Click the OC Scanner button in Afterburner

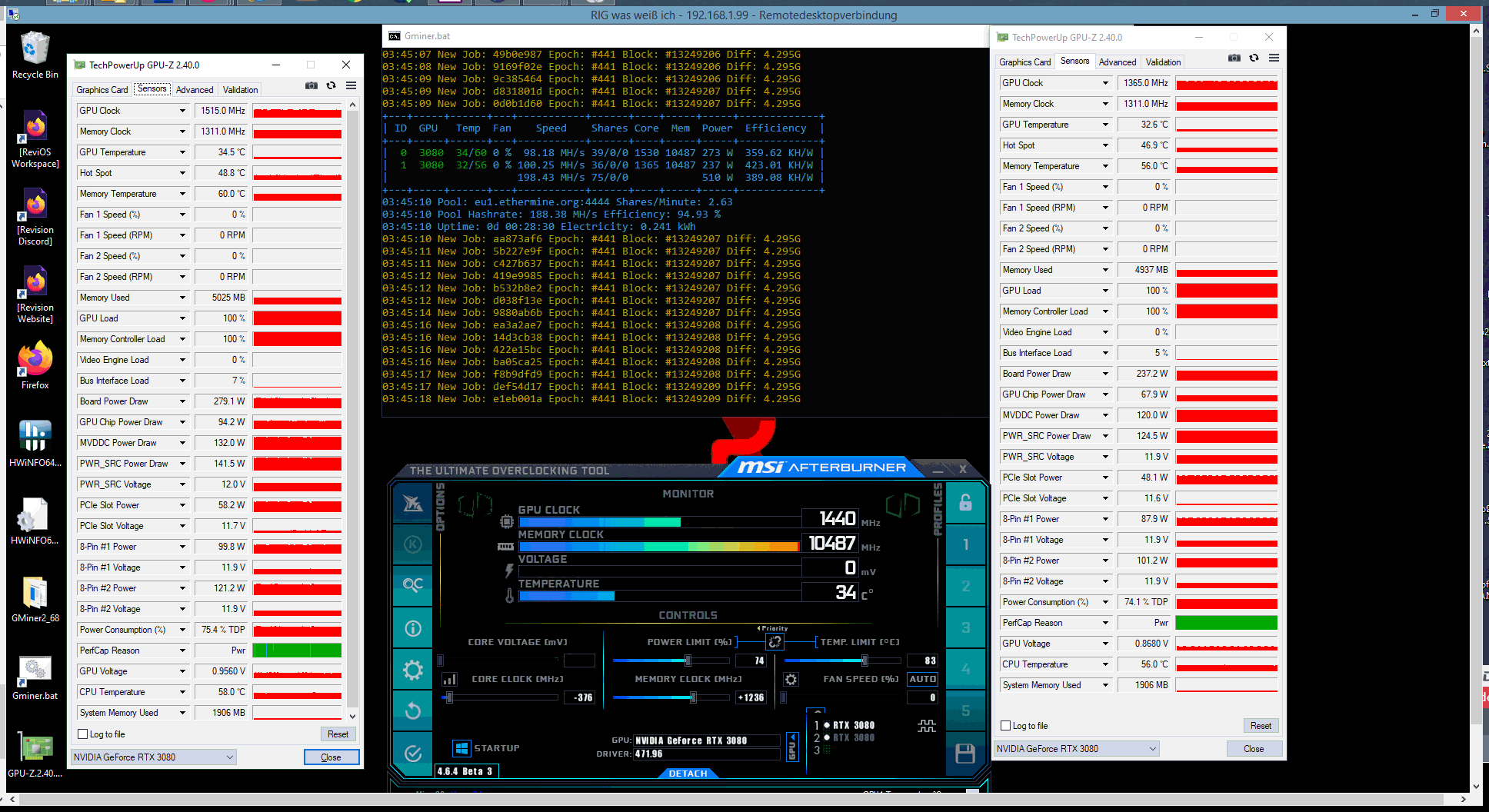pos(413,586)
